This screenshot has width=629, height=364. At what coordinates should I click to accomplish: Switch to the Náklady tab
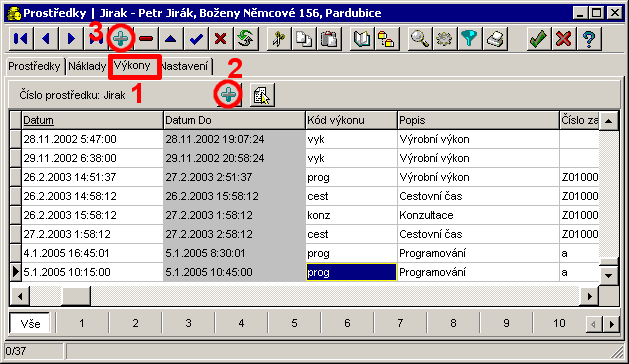(87, 66)
